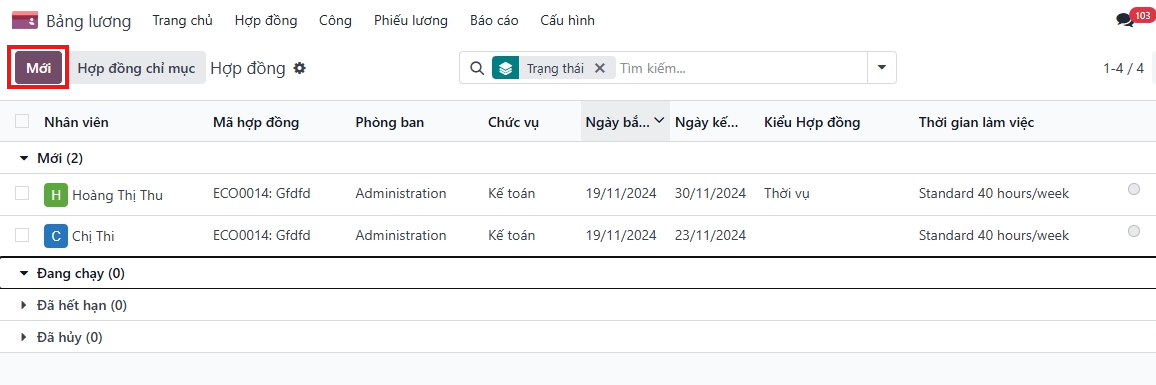1156x385 pixels.
Task: Click end date 30/11/2024
Action: tap(710, 194)
